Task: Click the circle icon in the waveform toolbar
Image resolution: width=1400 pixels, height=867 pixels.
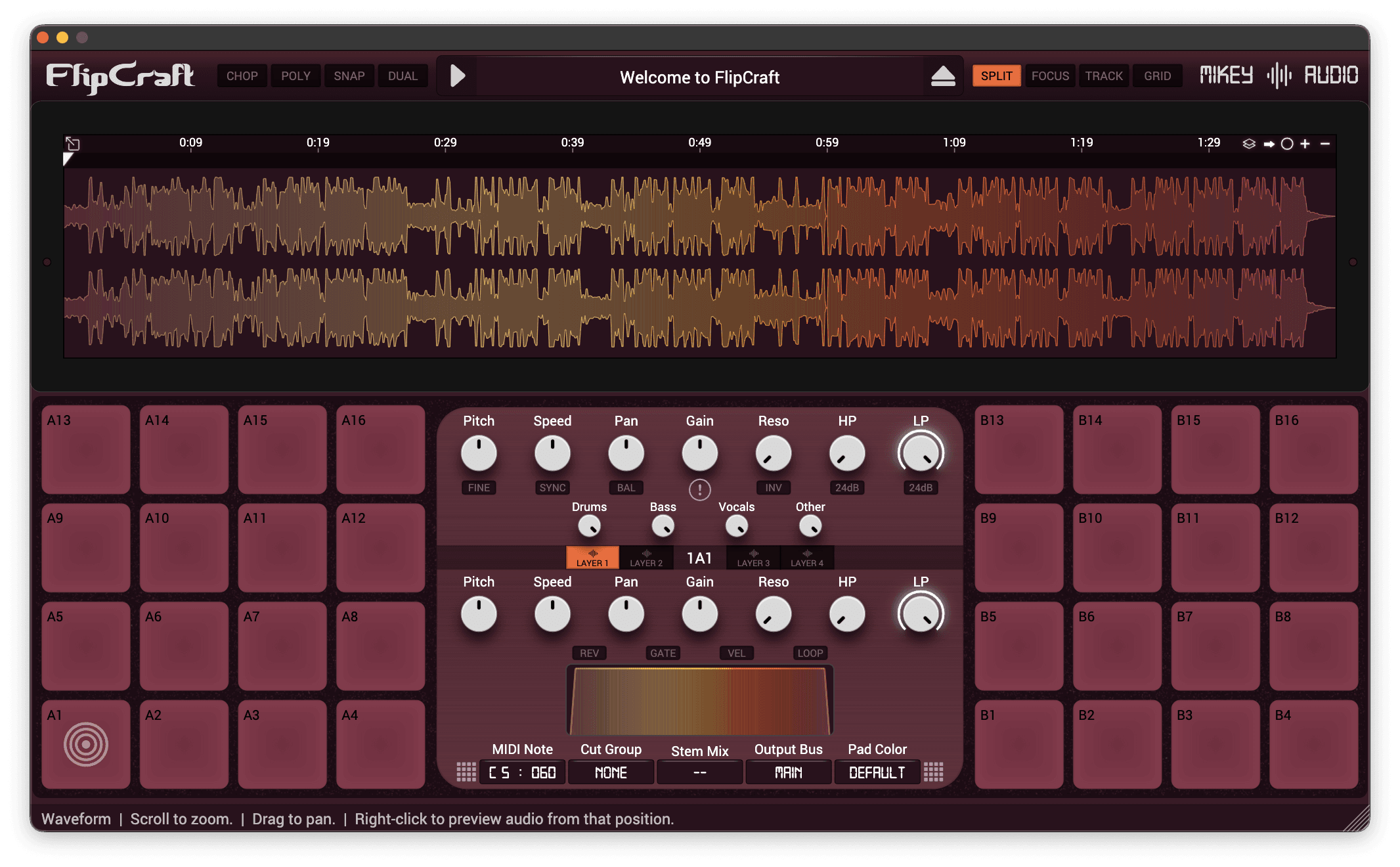Action: click(x=1287, y=144)
